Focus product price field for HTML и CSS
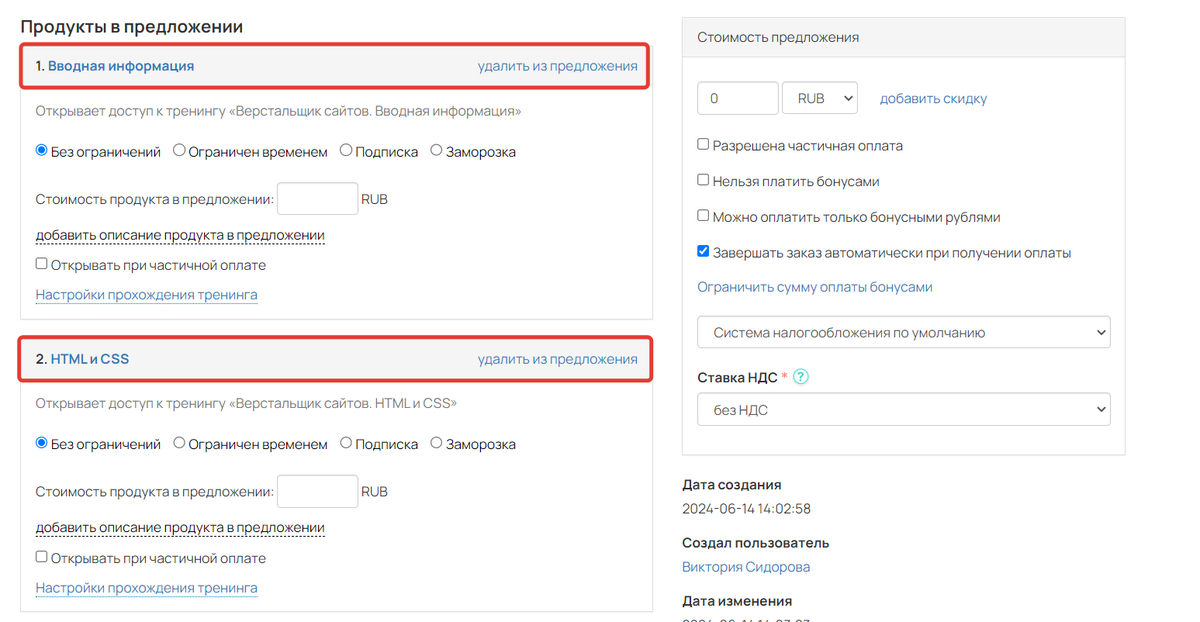 317,491
